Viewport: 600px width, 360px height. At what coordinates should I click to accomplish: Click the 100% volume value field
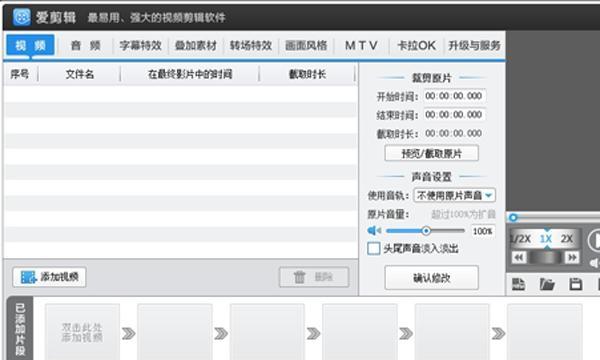pyautogui.click(x=483, y=231)
